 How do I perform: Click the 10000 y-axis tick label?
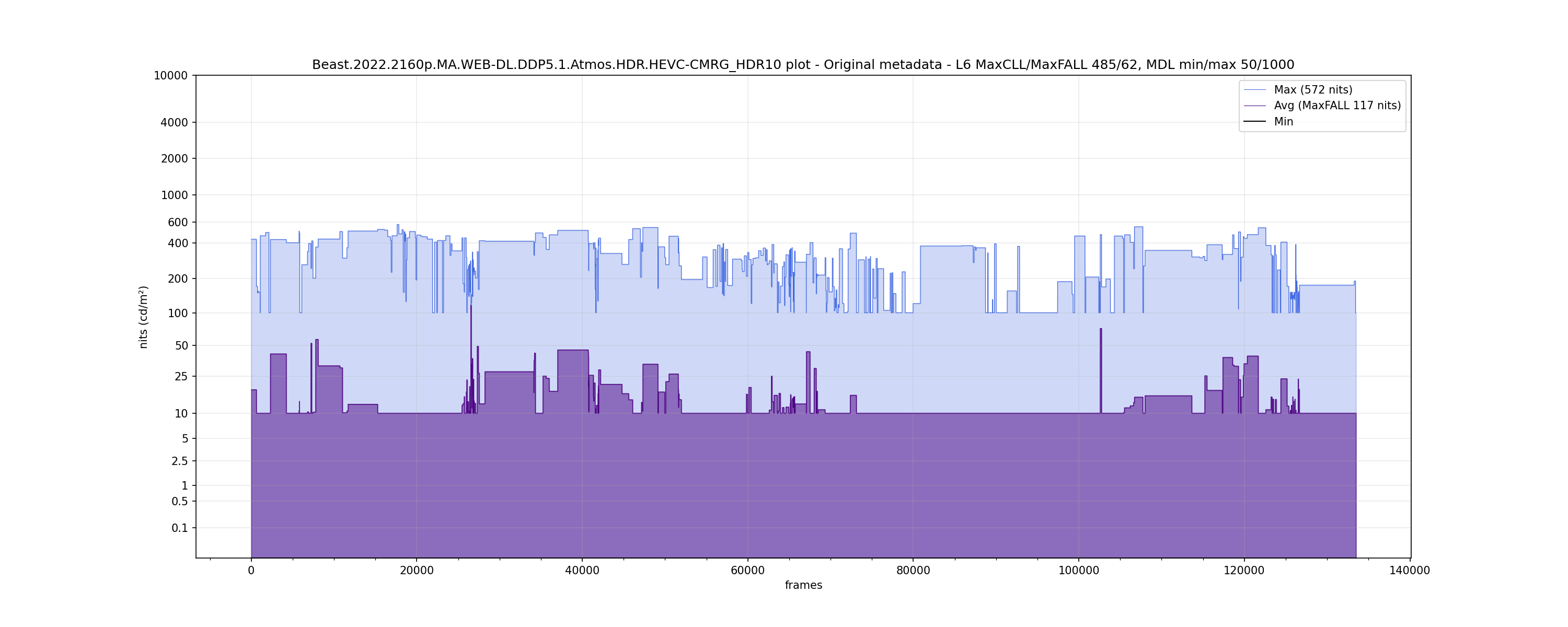click(170, 75)
